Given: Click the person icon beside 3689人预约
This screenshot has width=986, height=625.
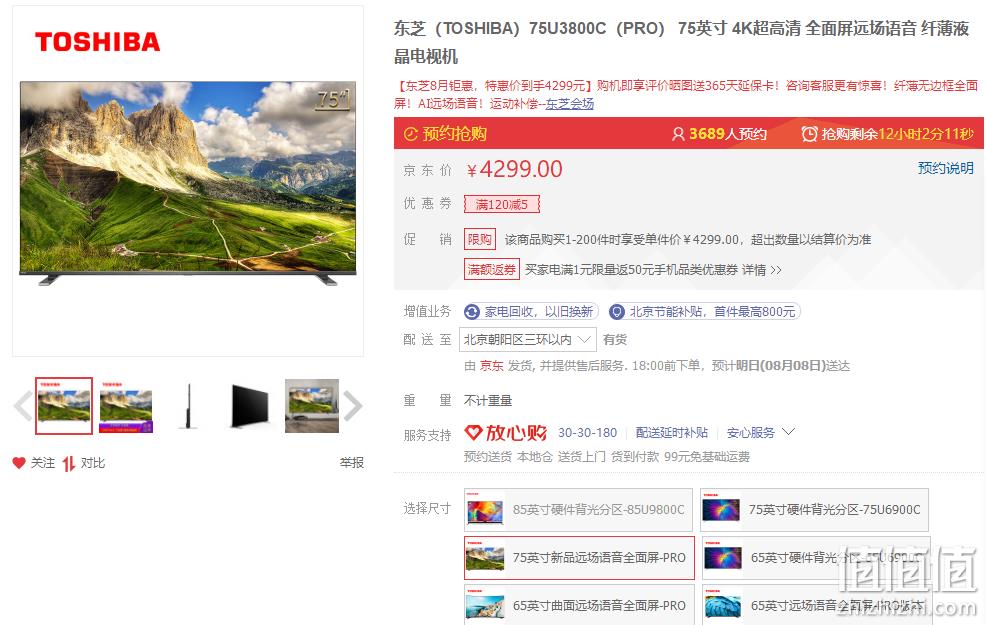Looking at the screenshot, I should pyautogui.click(x=678, y=134).
